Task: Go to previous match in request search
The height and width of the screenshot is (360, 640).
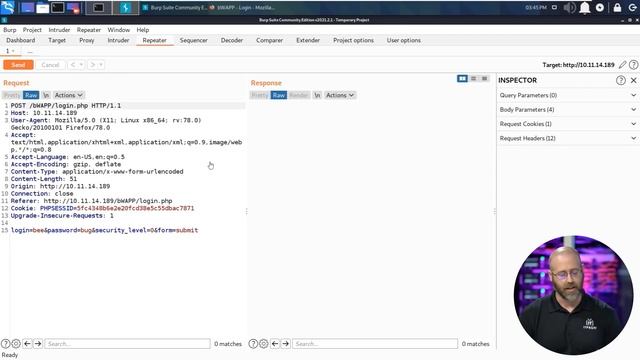Action: [x=27, y=344]
